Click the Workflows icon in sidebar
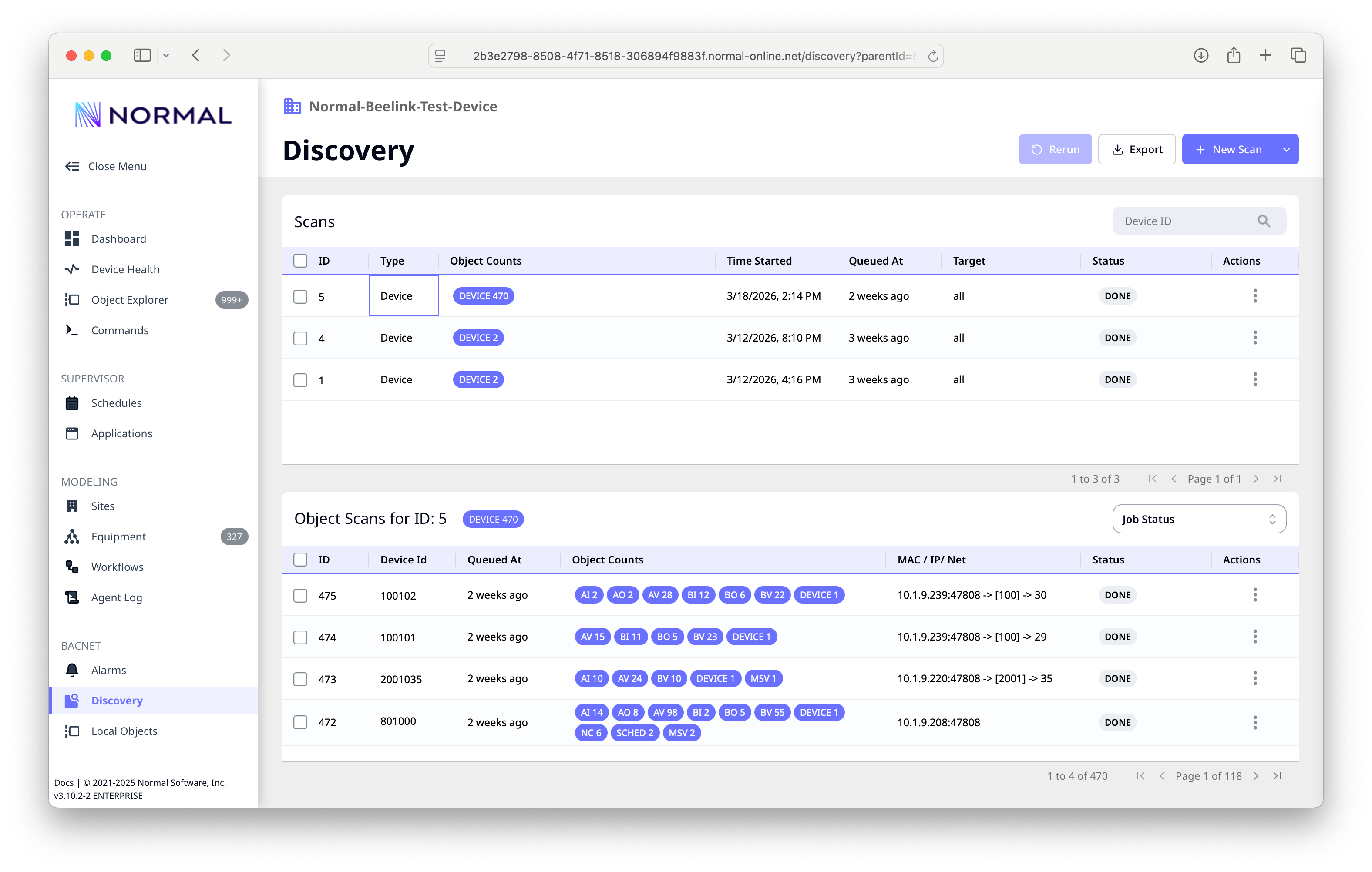 click(72, 567)
